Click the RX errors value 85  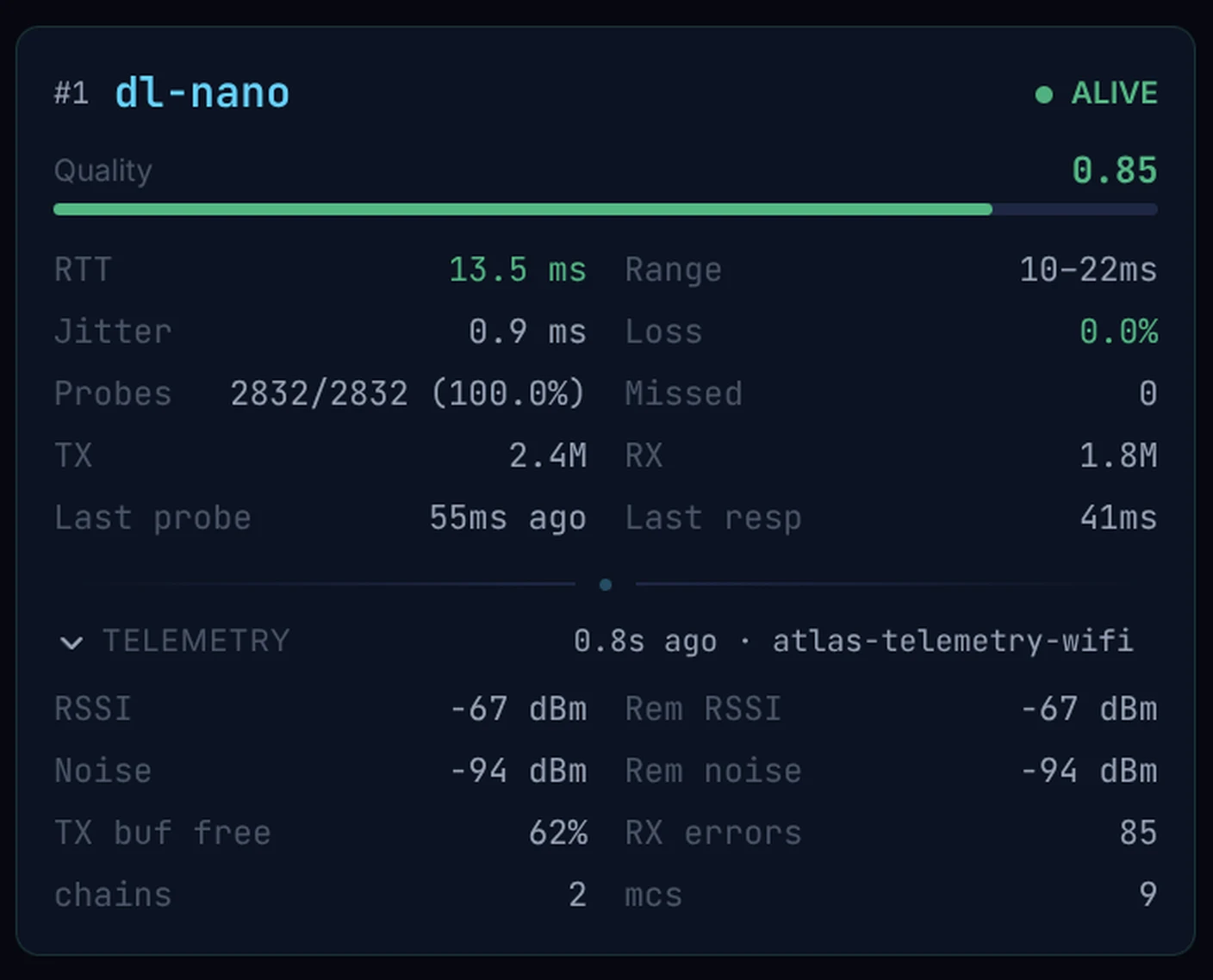pyautogui.click(x=1138, y=833)
